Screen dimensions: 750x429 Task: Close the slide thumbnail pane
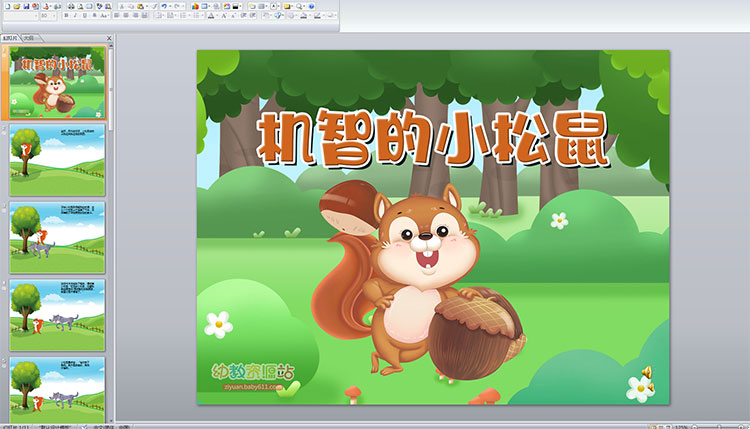109,38
